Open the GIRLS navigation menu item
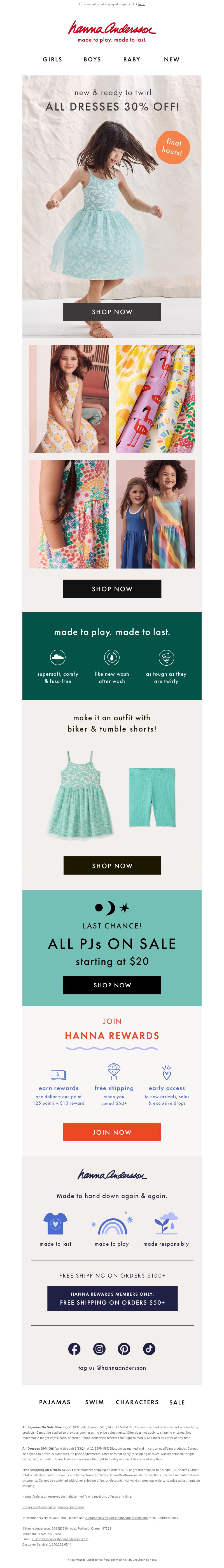This screenshot has height=1568, width=224. click(x=52, y=60)
